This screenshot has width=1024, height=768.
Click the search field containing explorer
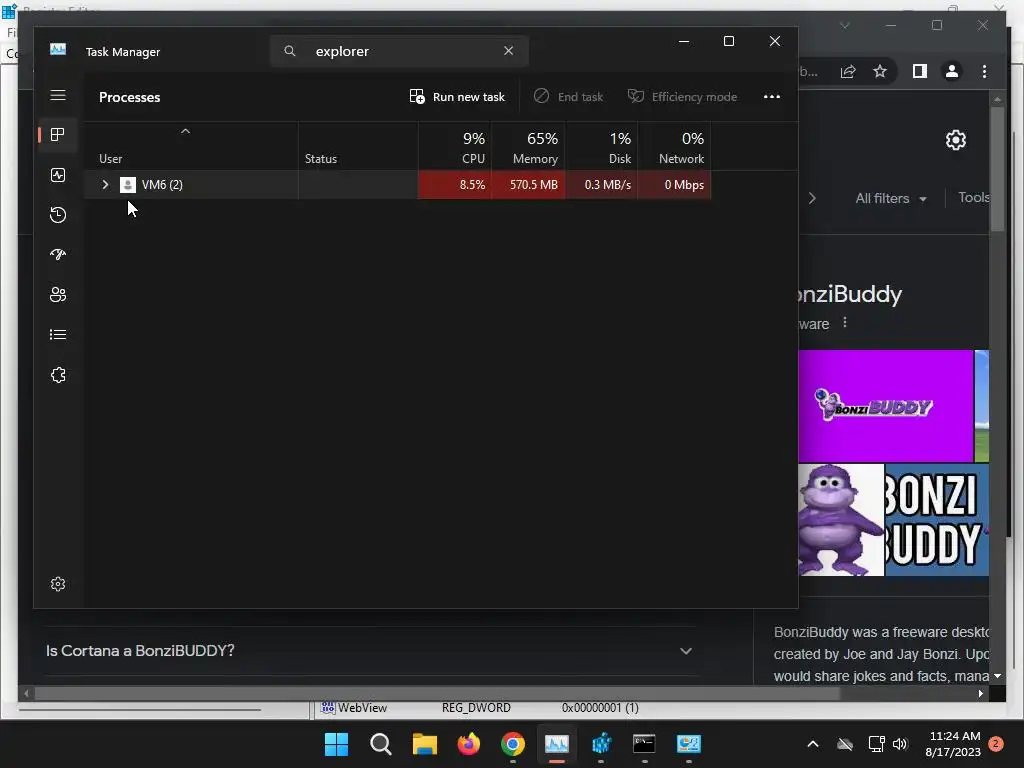(x=400, y=51)
